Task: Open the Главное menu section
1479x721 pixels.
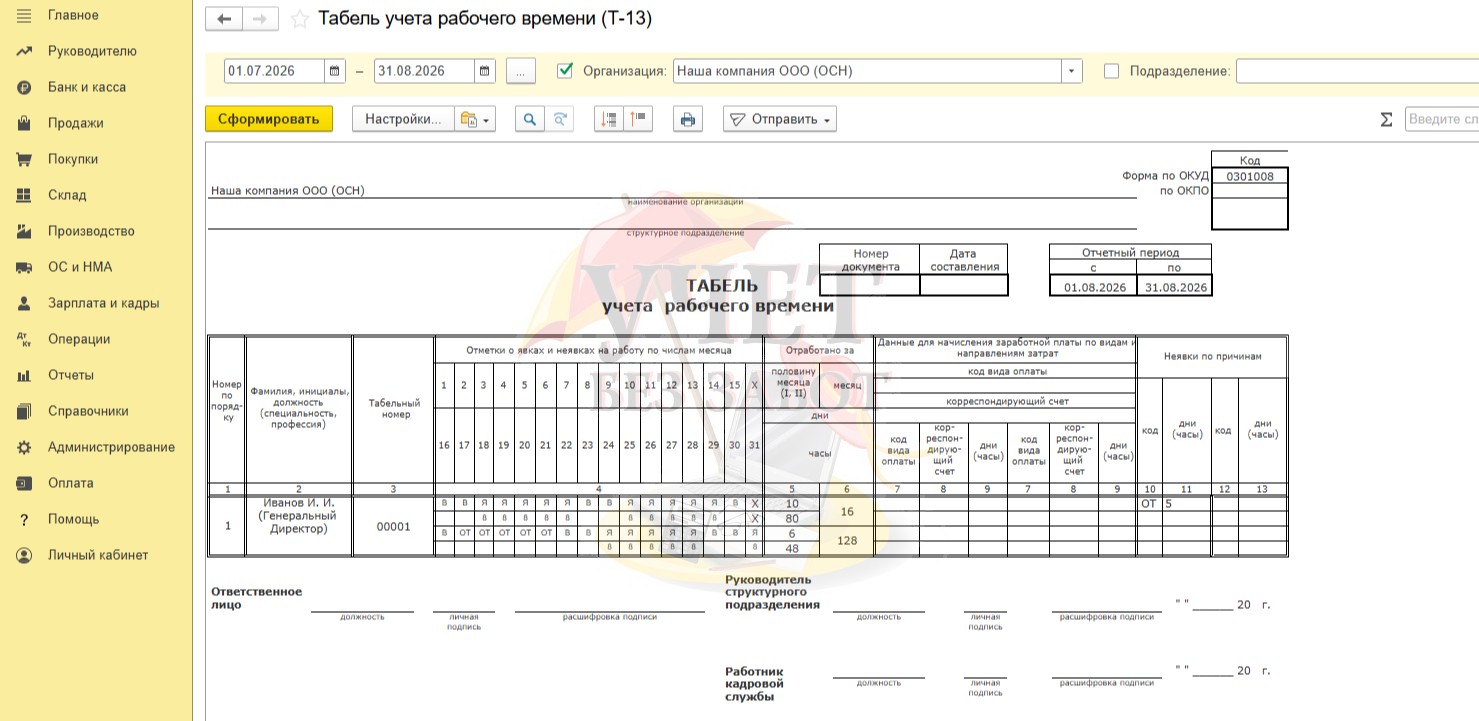Action: click(x=73, y=15)
